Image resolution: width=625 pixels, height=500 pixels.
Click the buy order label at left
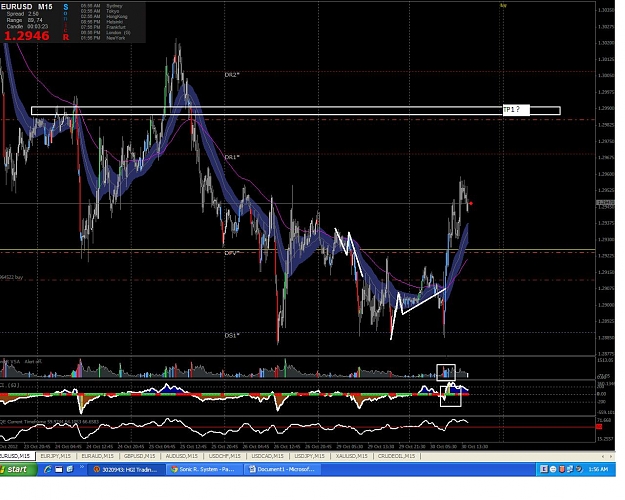pos(12,277)
